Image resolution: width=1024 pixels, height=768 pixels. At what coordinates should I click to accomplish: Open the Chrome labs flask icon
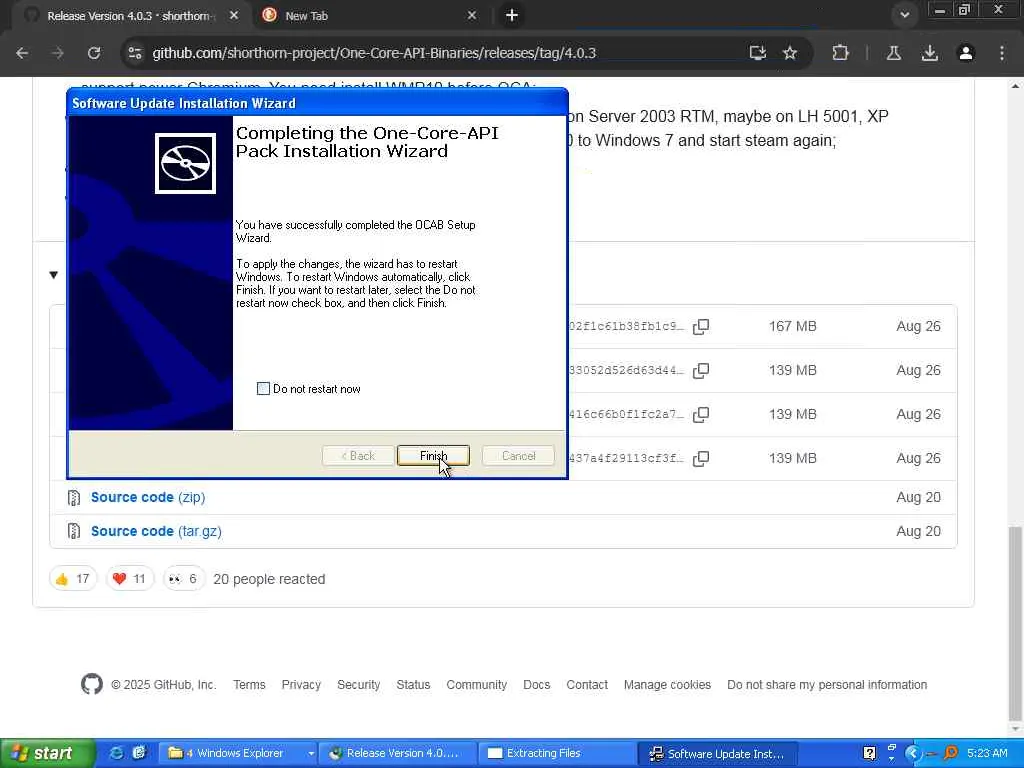tap(893, 53)
